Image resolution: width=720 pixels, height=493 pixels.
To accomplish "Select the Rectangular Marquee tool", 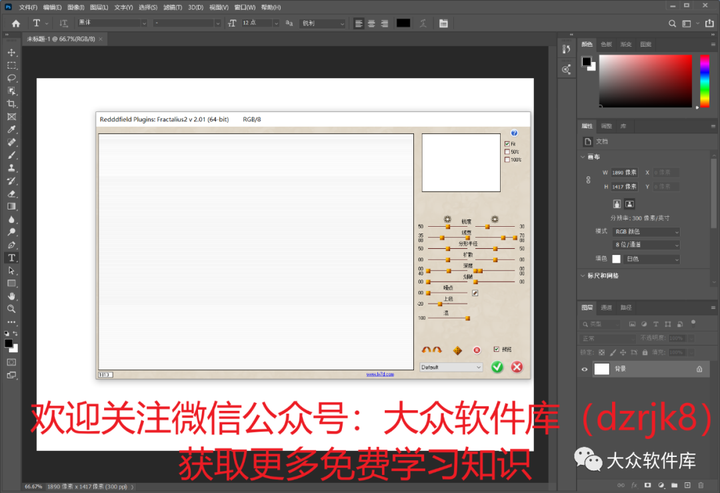I will point(11,65).
